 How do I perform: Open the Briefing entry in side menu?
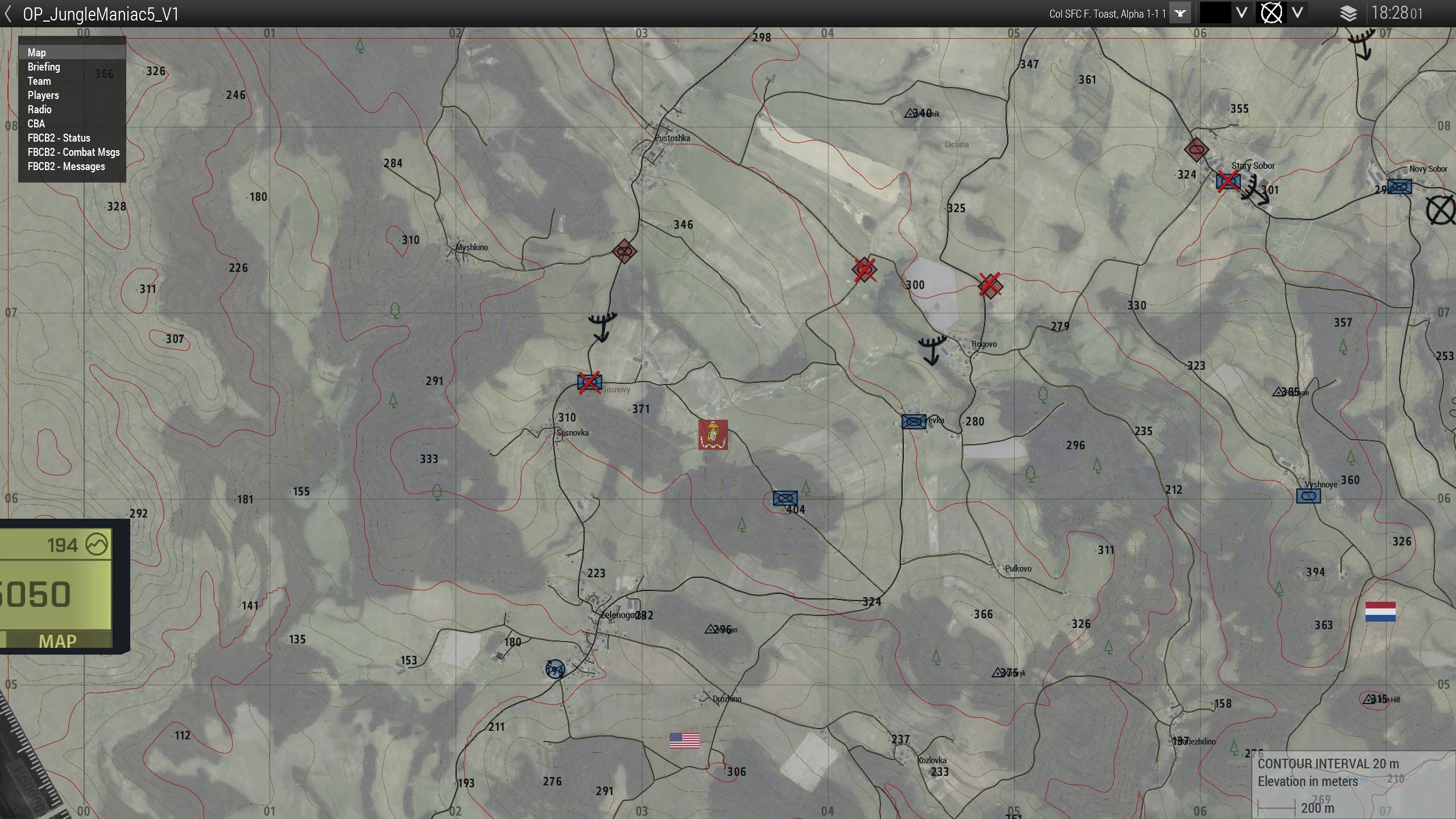pos(44,67)
